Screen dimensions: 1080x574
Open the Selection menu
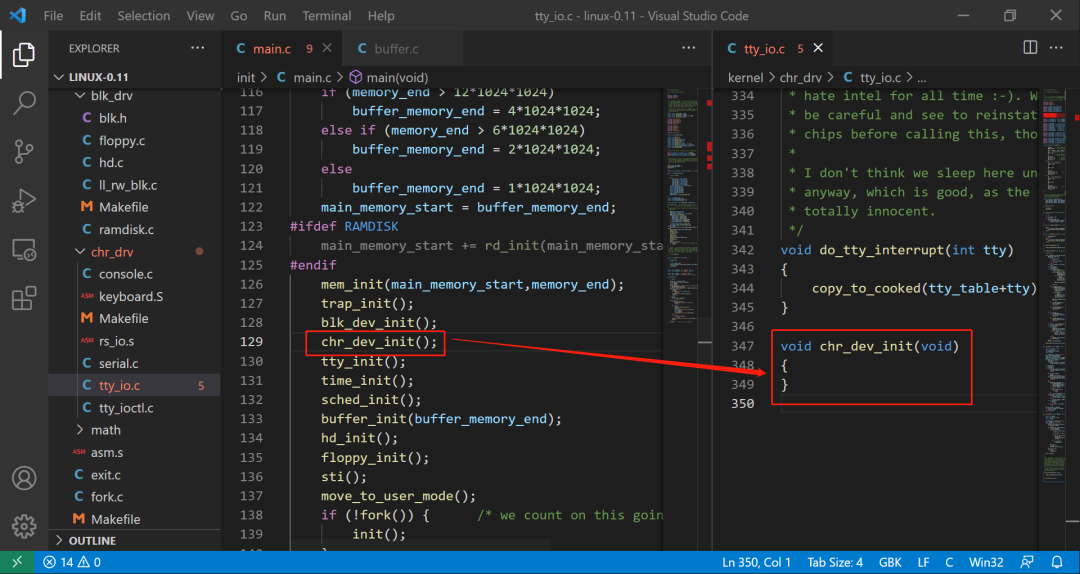pos(143,15)
